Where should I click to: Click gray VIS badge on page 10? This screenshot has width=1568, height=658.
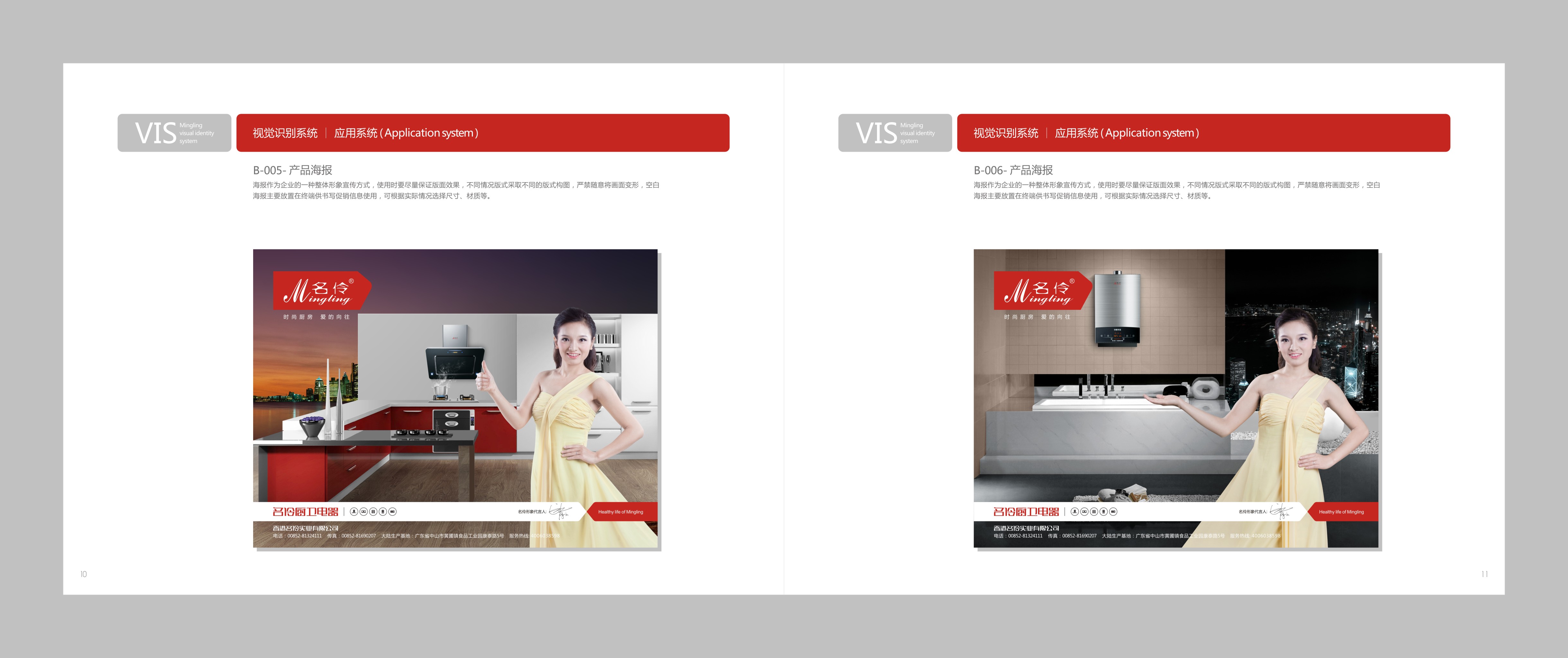click(174, 133)
